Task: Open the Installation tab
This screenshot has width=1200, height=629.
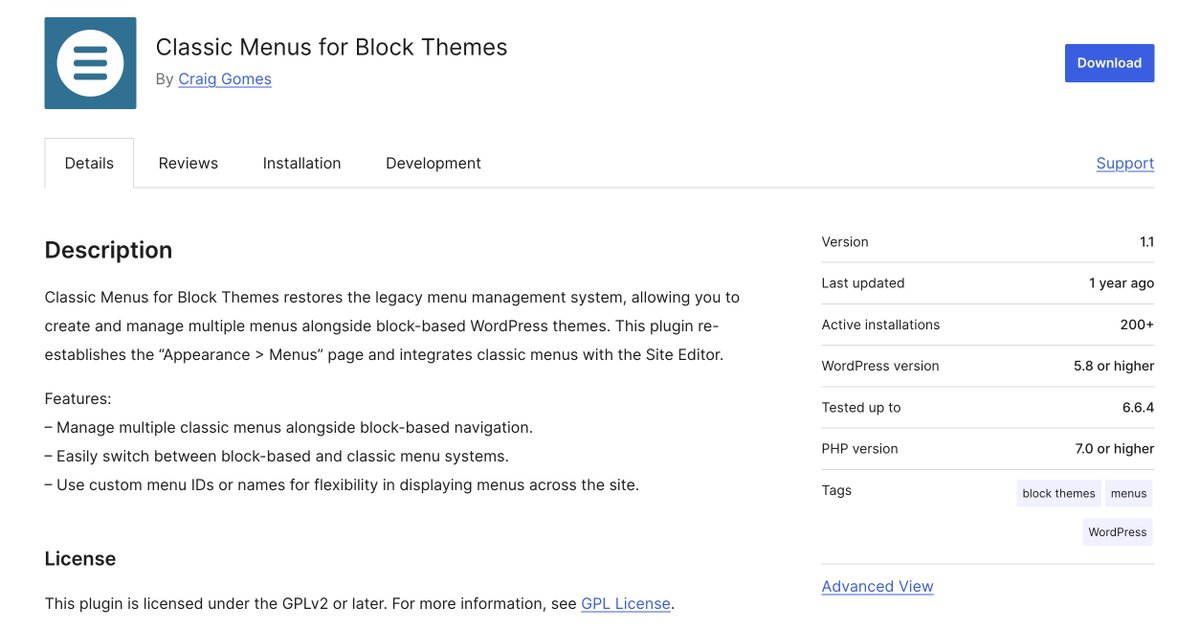Action: pos(302,163)
